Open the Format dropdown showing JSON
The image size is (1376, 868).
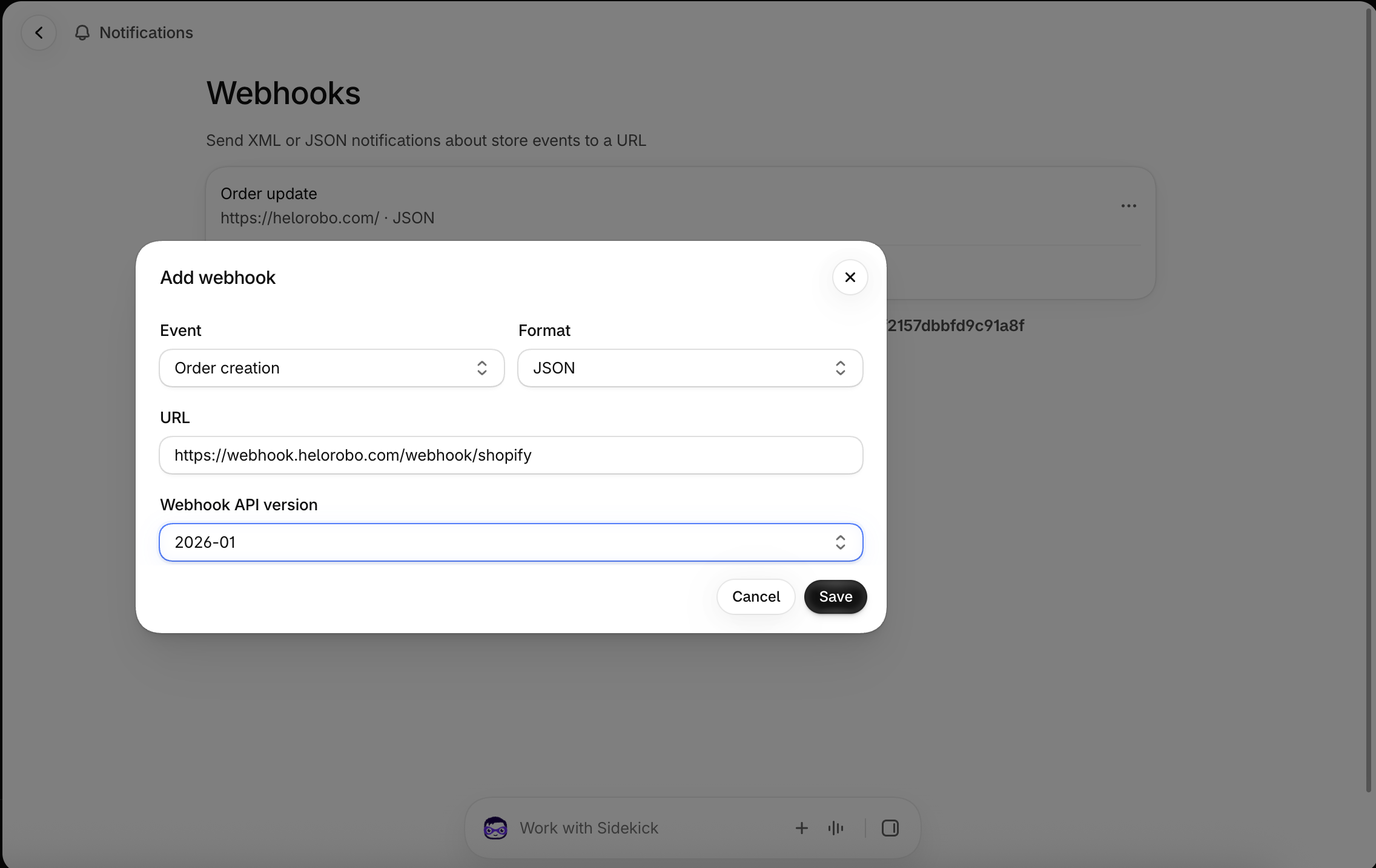pyautogui.click(x=690, y=368)
